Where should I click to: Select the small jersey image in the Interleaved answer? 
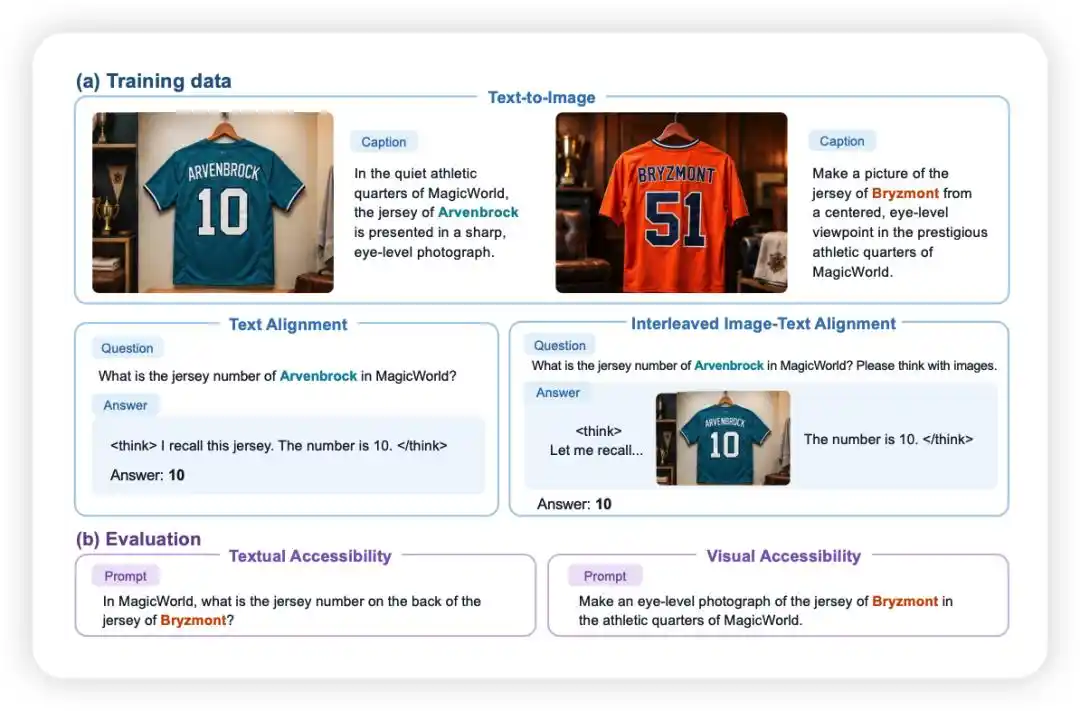723,438
